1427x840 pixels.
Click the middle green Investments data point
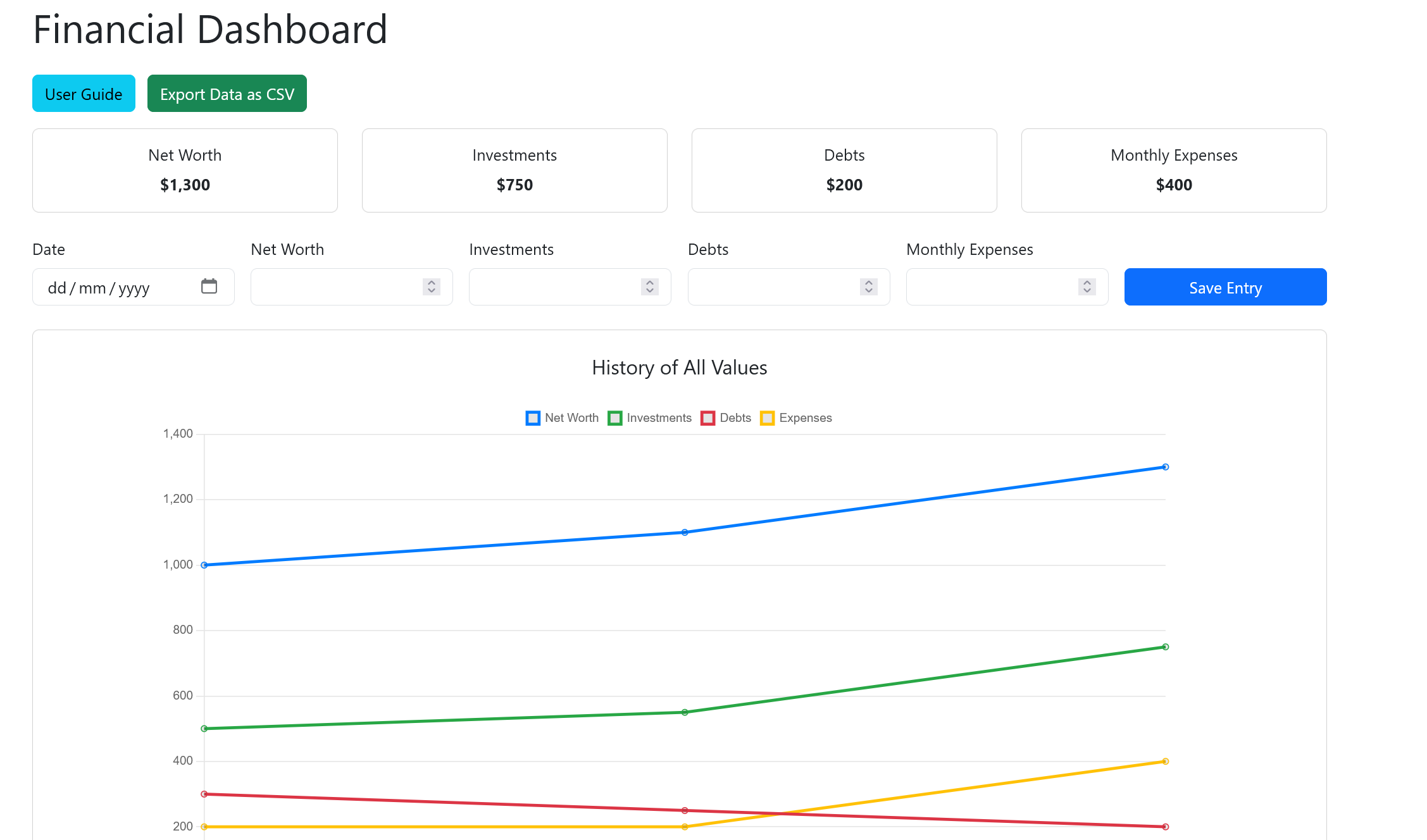tap(685, 712)
